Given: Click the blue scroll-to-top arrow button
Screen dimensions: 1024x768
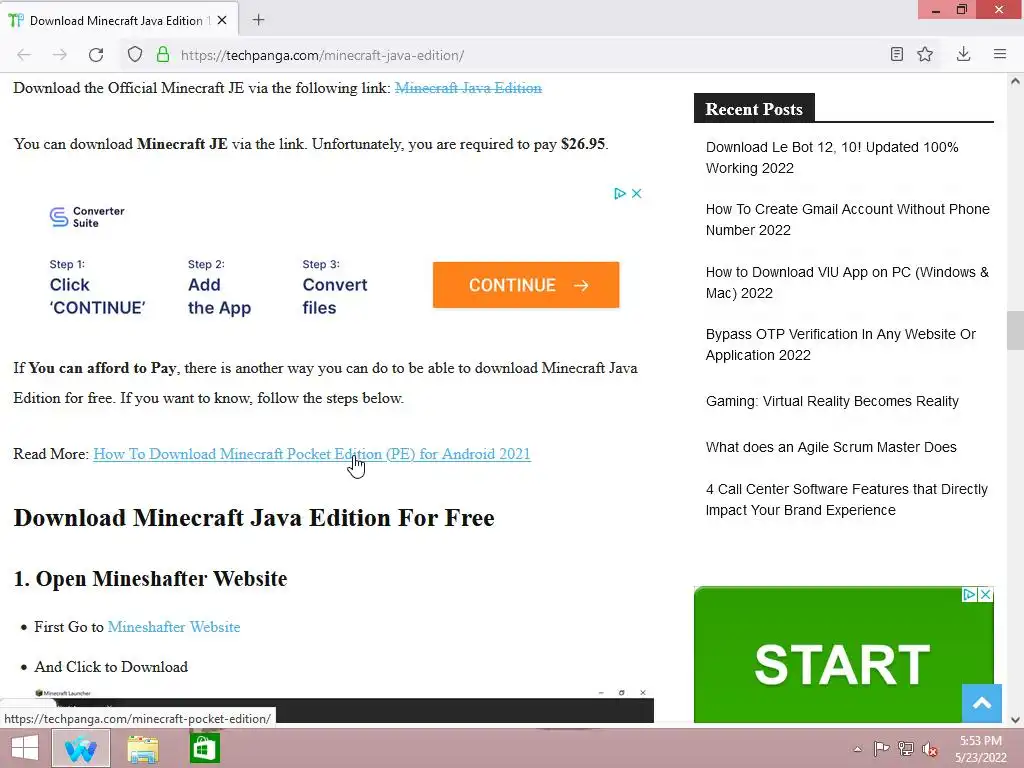Looking at the screenshot, I should [x=982, y=703].
